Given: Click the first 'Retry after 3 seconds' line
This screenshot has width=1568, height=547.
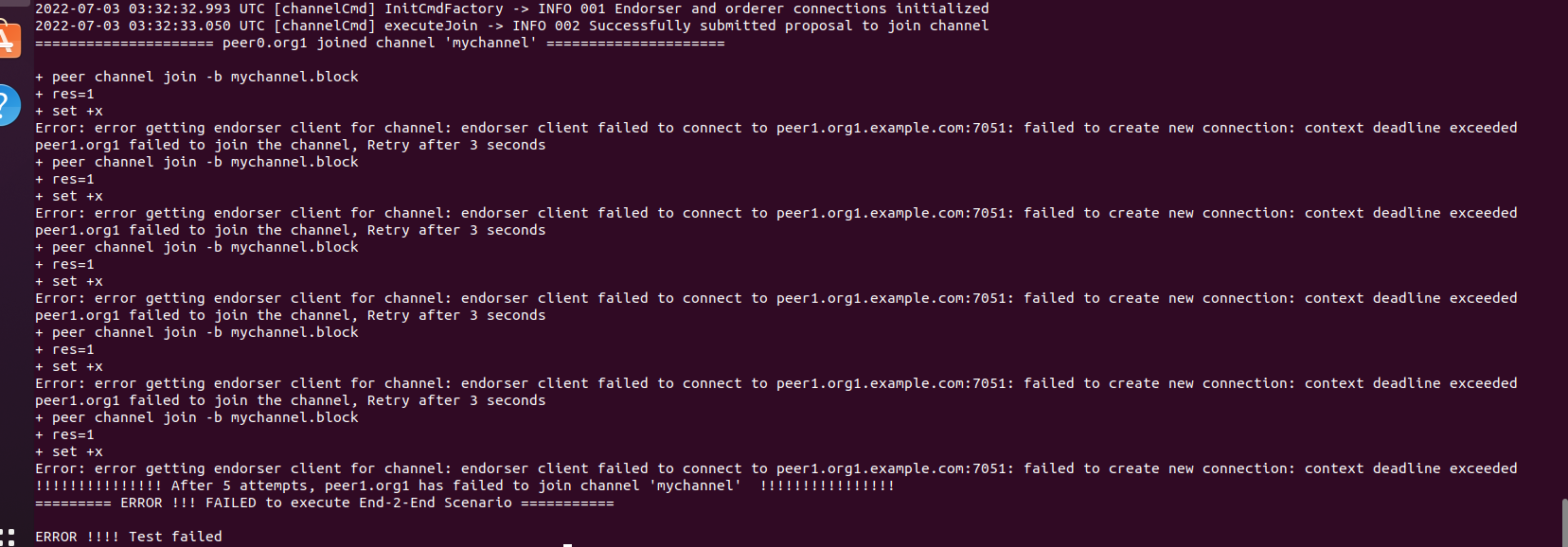Looking at the screenshot, I should click(x=291, y=145).
